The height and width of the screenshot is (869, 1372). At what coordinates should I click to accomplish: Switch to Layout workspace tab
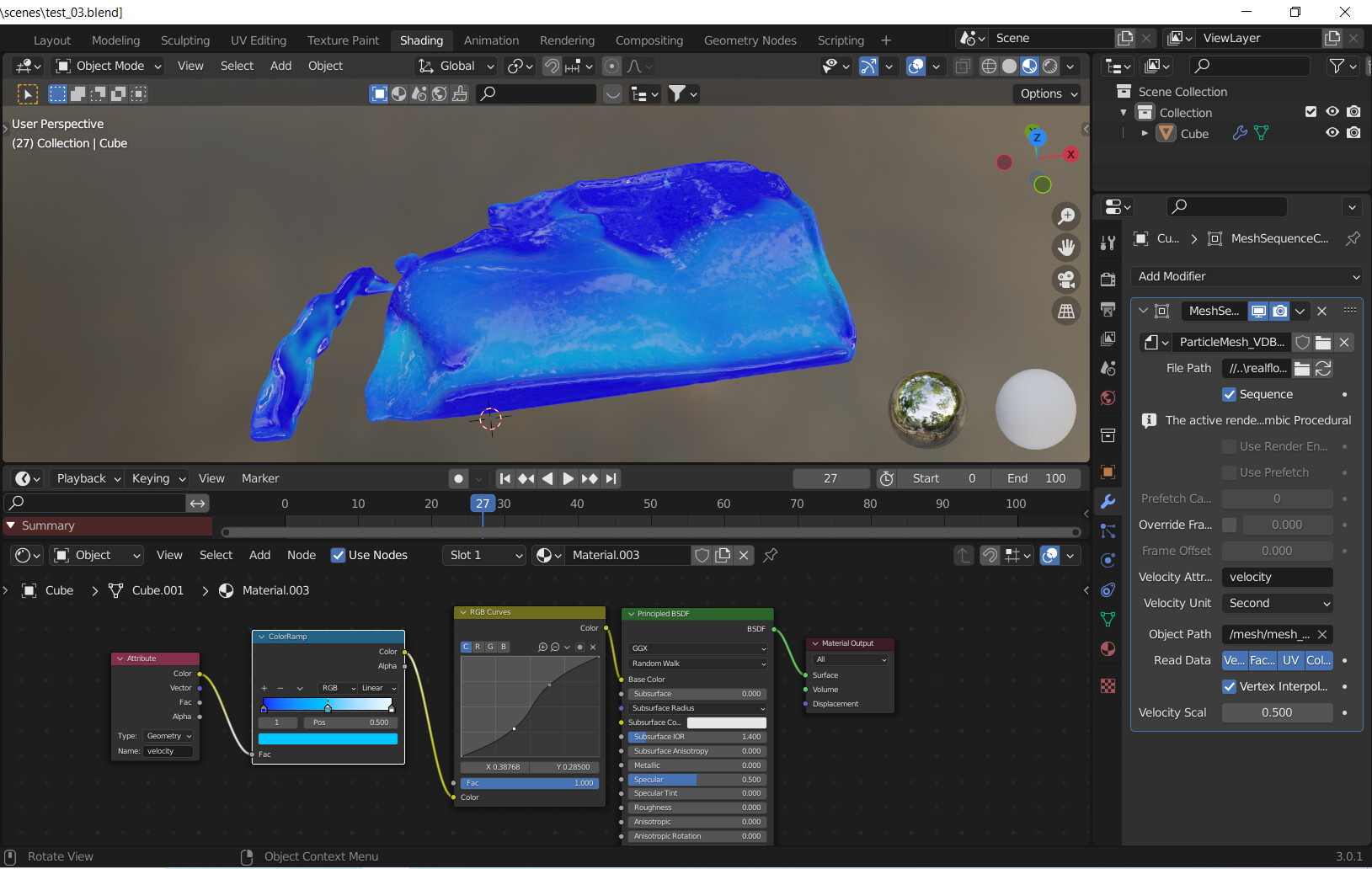point(52,40)
